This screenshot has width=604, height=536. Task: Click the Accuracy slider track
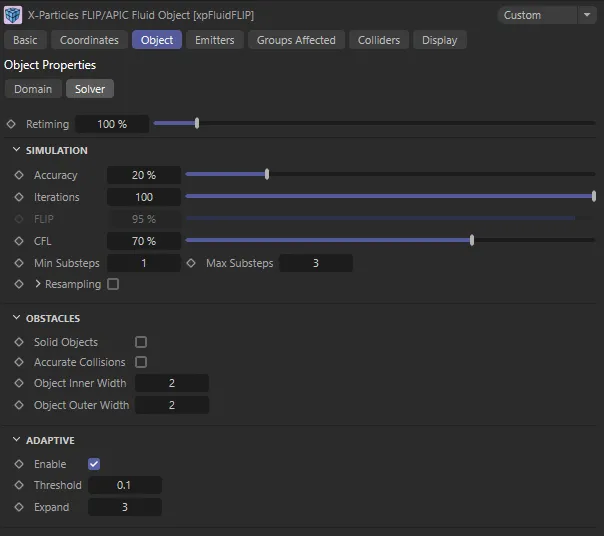pyautogui.click(x=390, y=175)
